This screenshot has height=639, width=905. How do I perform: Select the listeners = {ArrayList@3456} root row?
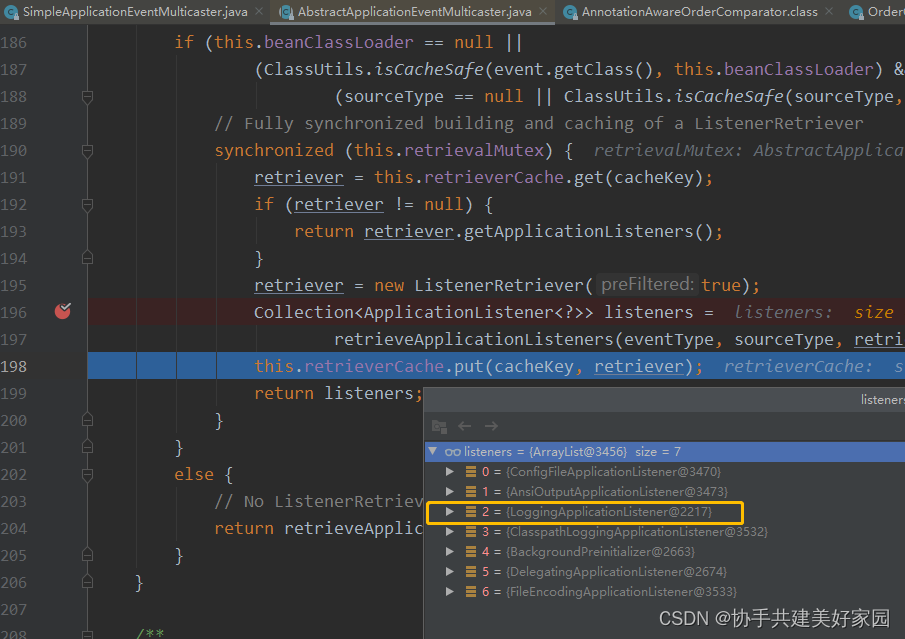(665, 451)
